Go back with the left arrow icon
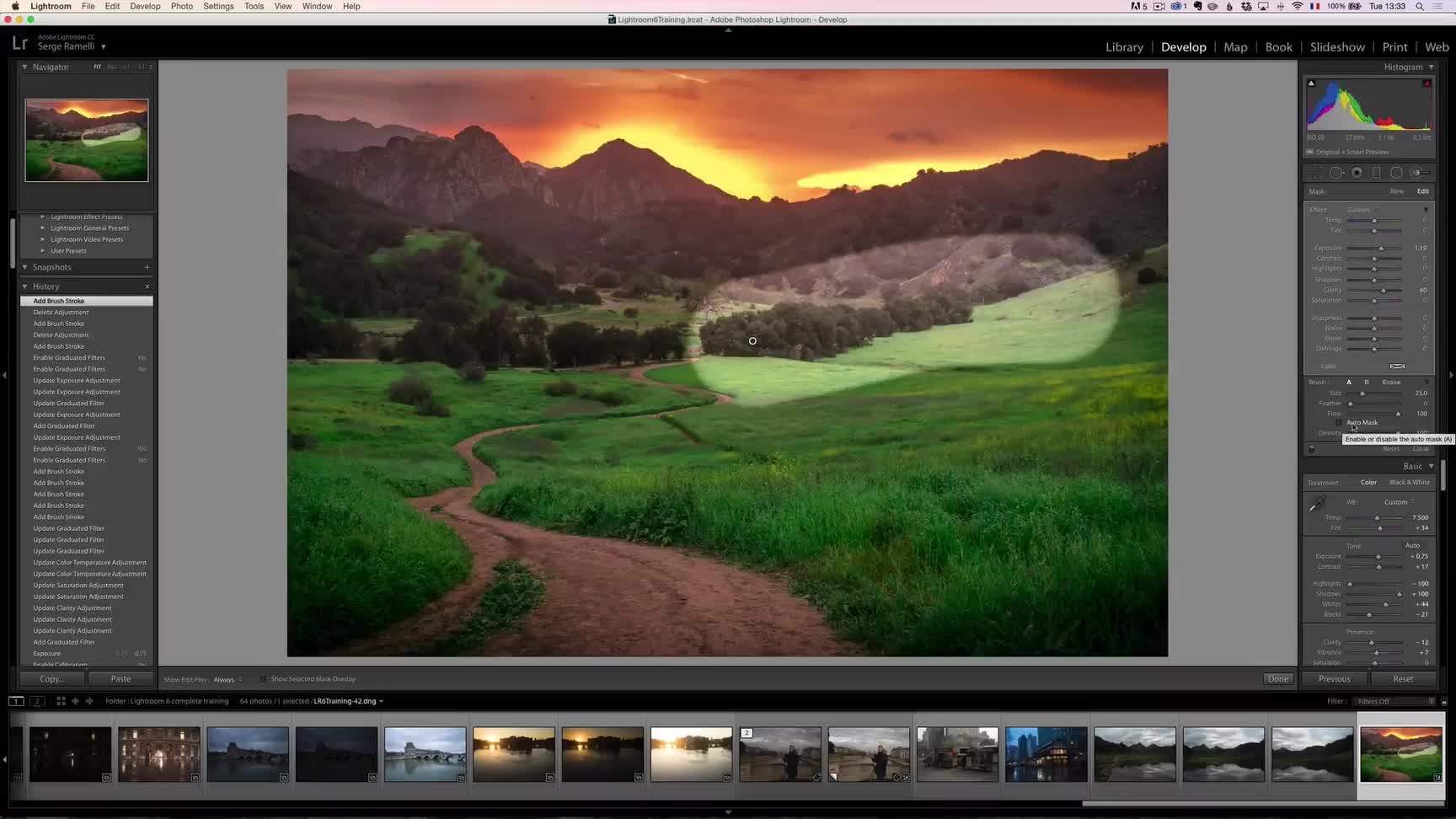 point(75,701)
